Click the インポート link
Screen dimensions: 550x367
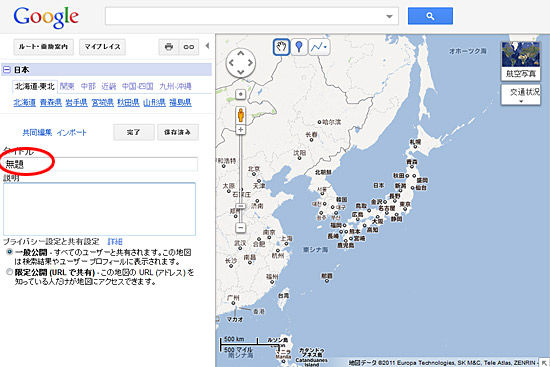click(x=72, y=133)
